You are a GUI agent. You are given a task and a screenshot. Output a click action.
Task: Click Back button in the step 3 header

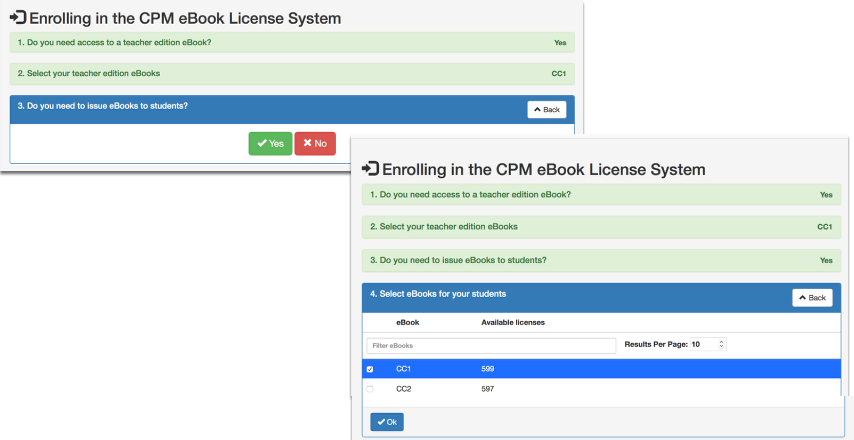546,109
